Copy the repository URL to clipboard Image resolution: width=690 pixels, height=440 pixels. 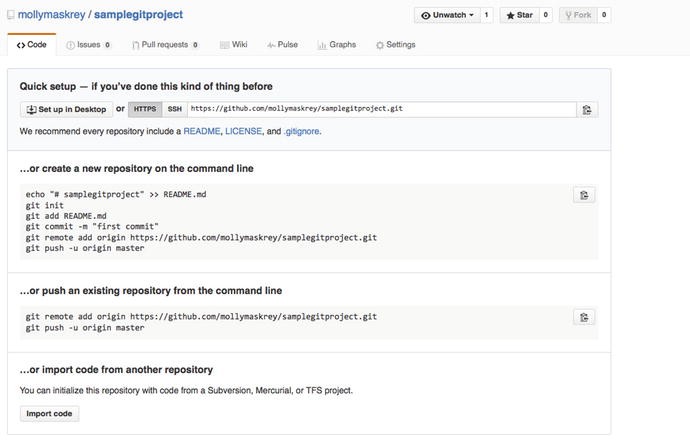tap(587, 110)
